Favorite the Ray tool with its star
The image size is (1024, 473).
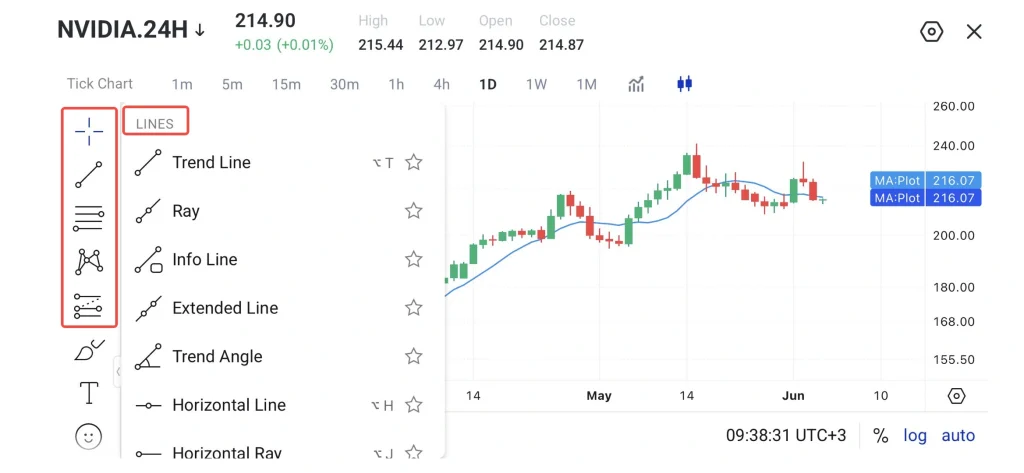coord(413,210)
